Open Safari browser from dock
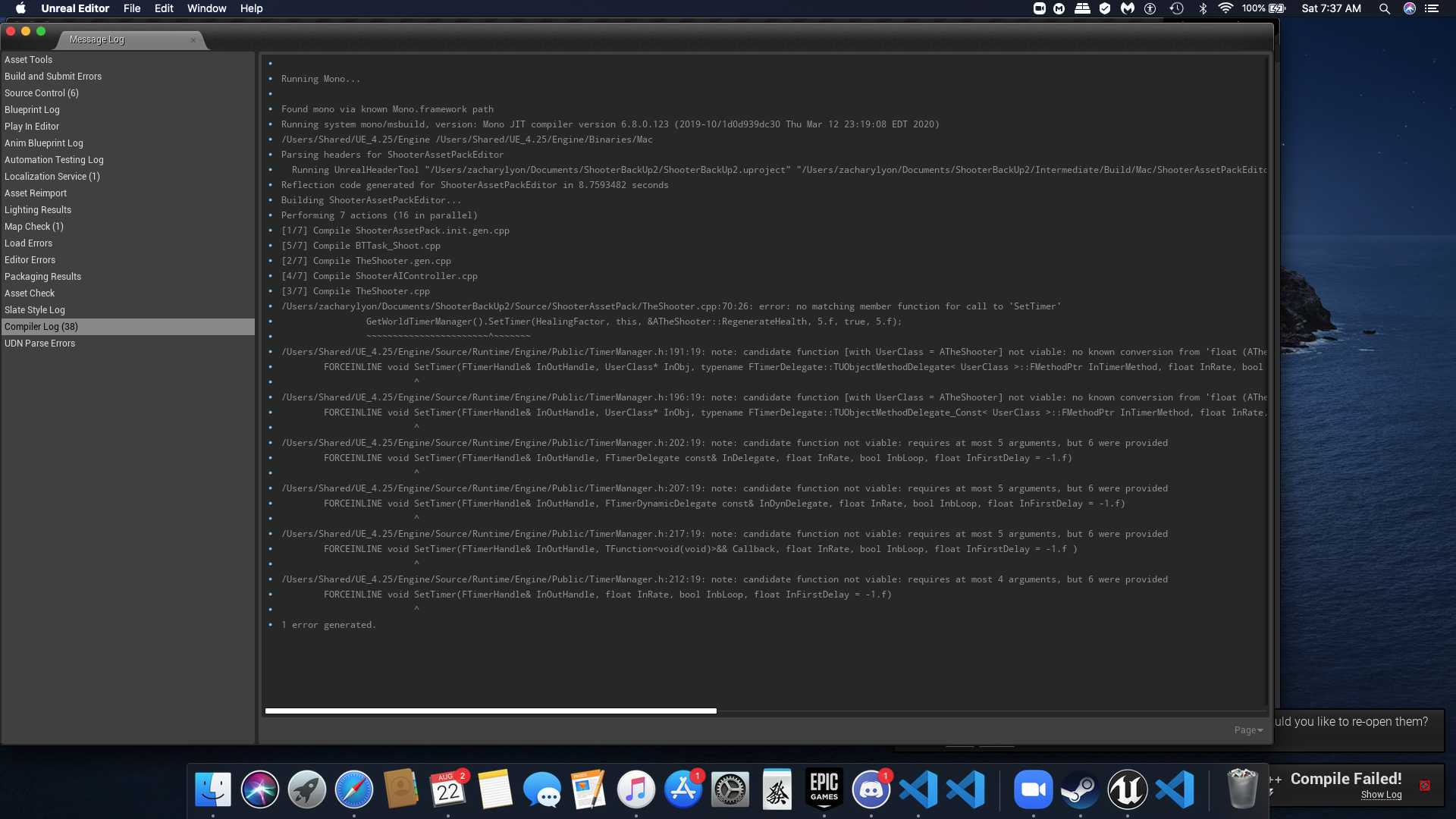The image size is (1456, 819). point(353,789)
